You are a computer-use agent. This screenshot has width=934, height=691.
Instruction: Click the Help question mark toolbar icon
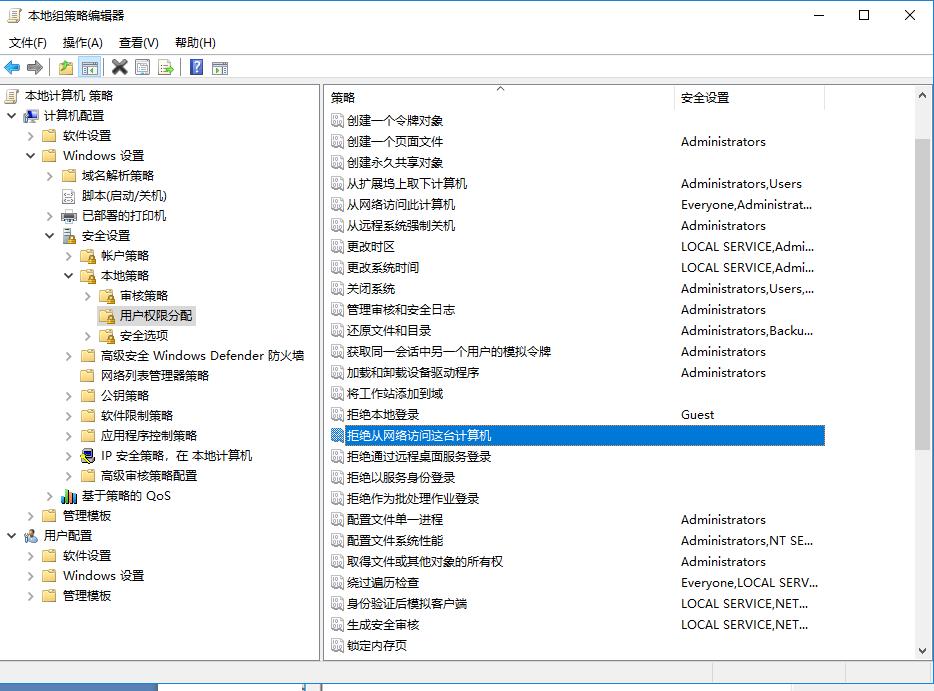(195, 66)
